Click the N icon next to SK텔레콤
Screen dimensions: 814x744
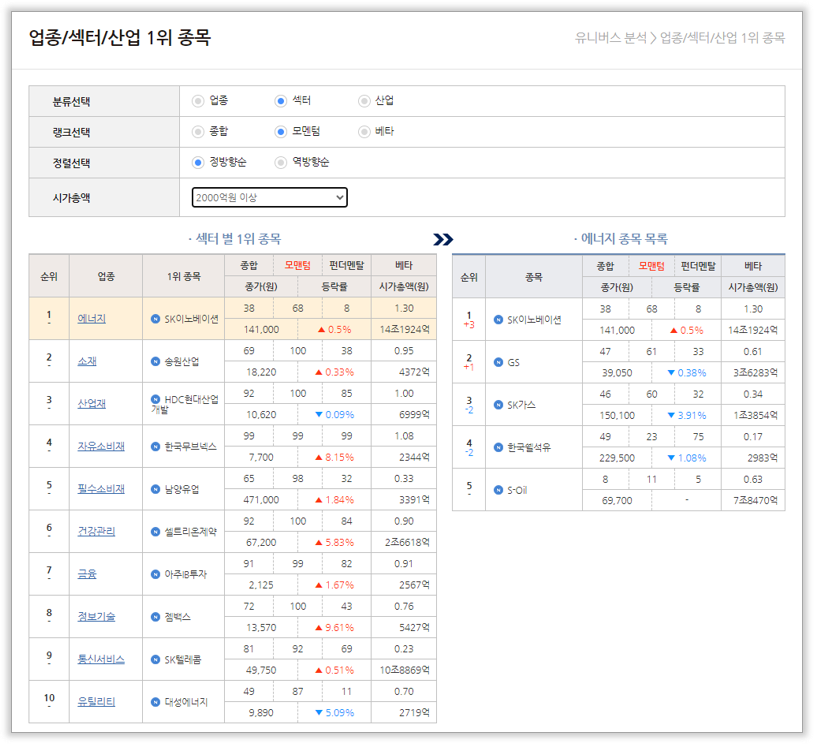(155, 659)
